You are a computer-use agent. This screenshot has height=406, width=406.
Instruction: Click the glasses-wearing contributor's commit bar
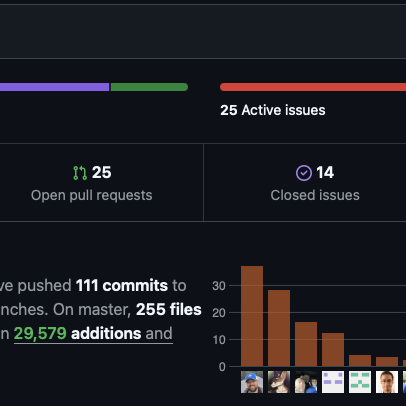[x=387, y=362]
